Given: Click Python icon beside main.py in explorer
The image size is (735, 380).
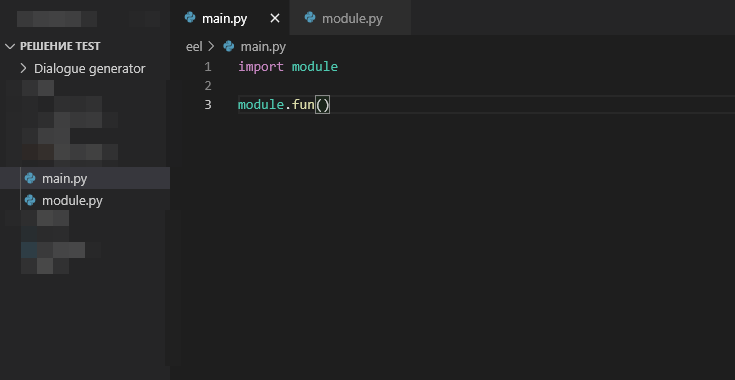Looking at the screenshot, I should pos(30,178).
